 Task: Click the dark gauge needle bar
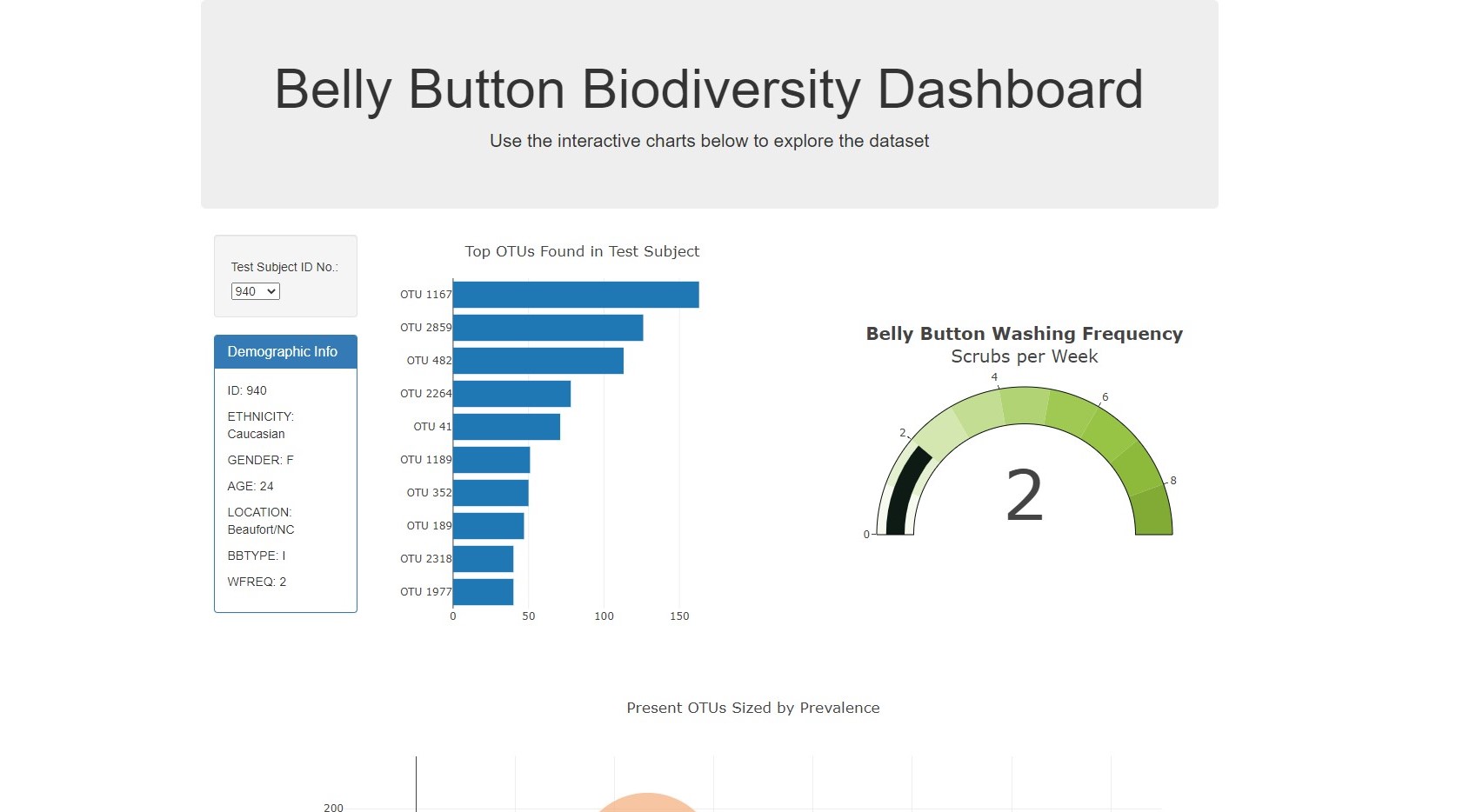pyautogui.click(x=903, y=491)
